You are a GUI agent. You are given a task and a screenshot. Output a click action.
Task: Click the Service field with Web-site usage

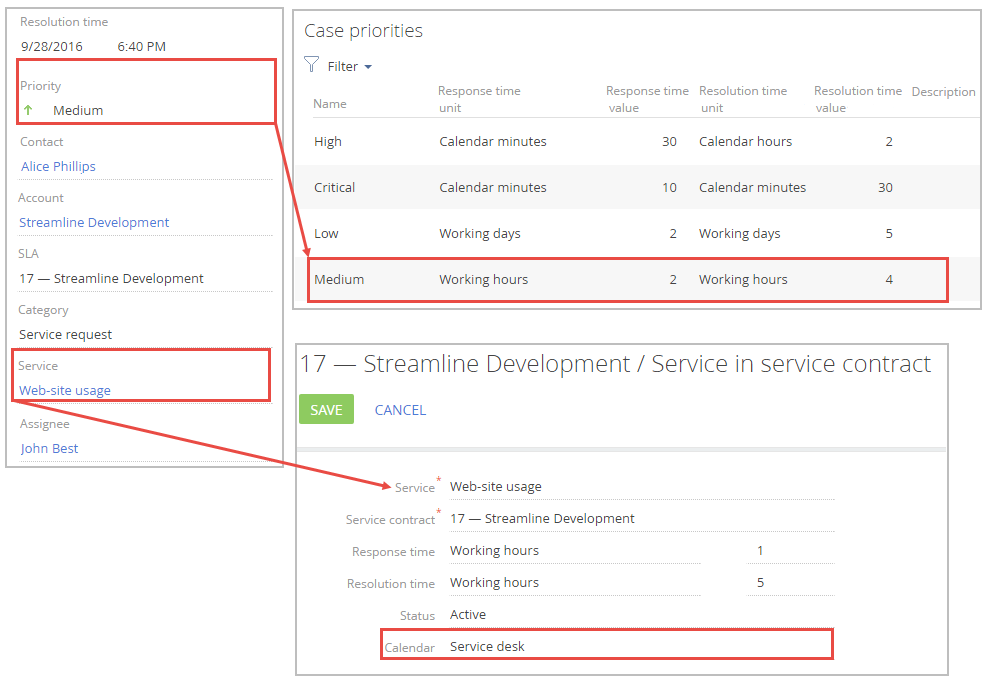[x=640, y=487]
